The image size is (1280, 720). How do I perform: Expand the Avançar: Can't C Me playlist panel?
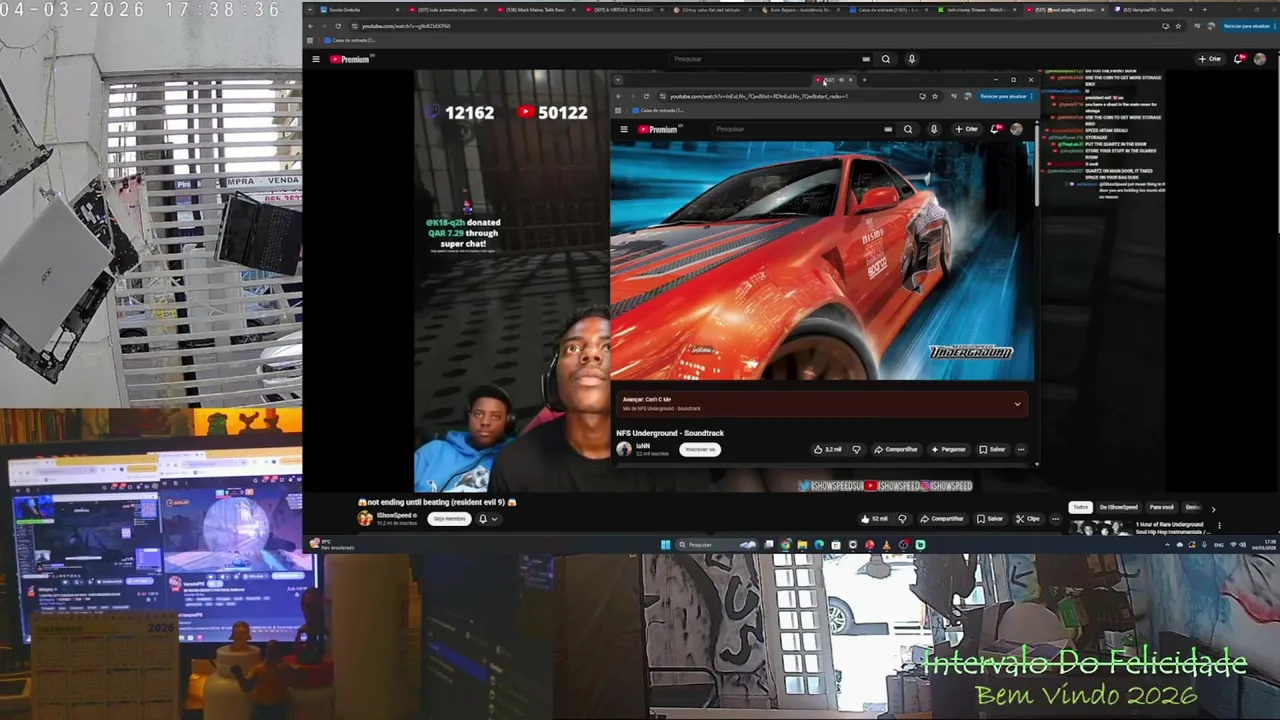click(x=1017, y=404)
